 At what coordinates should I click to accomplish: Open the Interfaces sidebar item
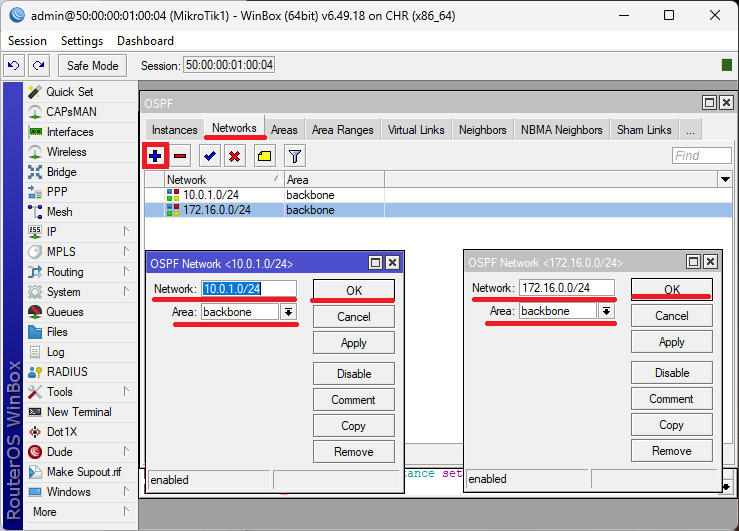click(69, 132)
